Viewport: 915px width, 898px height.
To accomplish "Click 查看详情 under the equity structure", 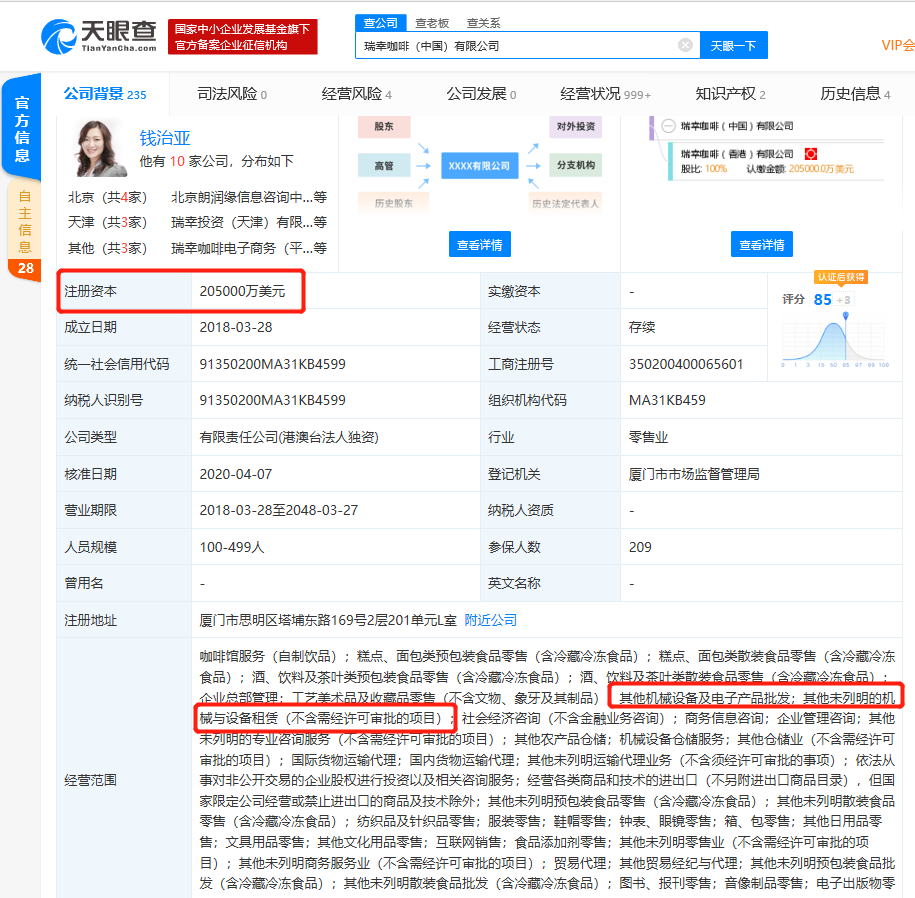I will click(x=761, y=244).
